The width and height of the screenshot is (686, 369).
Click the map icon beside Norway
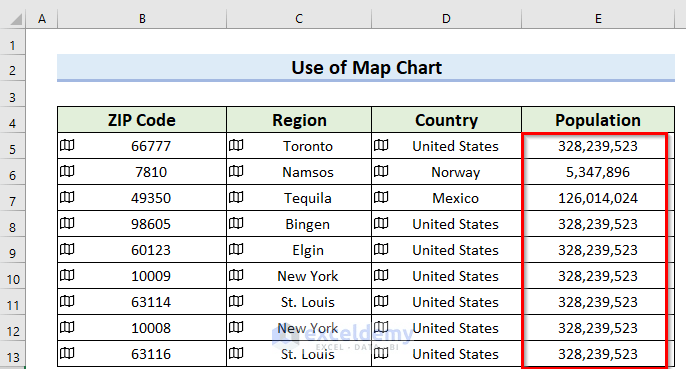(381, 171)
